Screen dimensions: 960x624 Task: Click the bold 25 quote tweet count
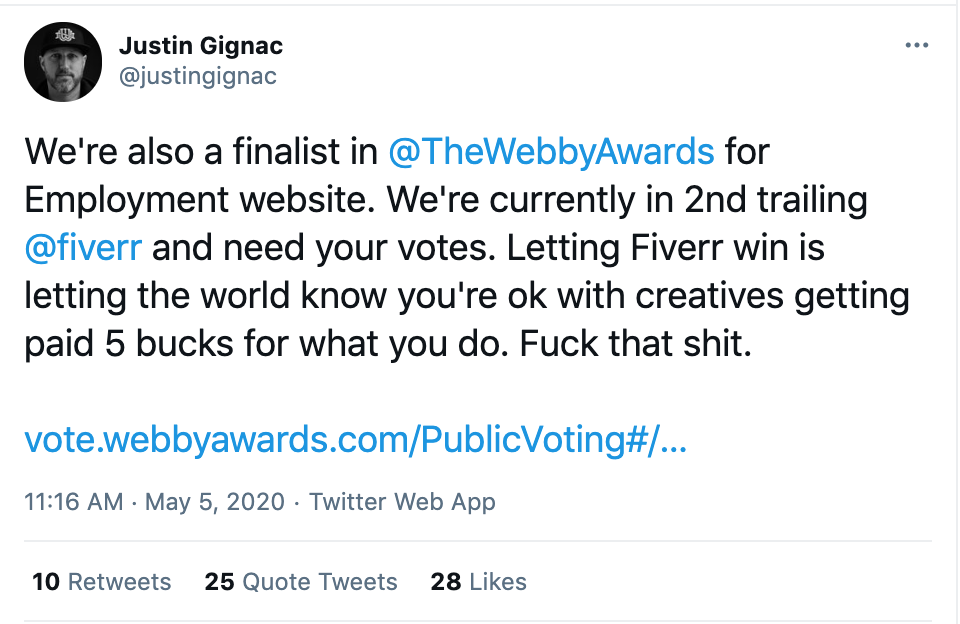click(219, 582)
